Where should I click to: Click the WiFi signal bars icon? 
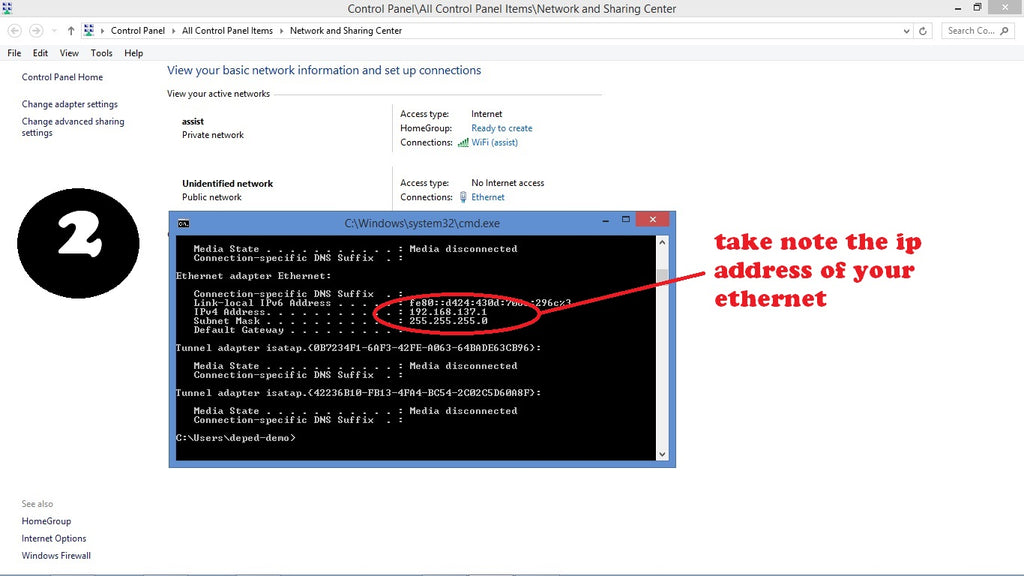[x=463, y=143]
